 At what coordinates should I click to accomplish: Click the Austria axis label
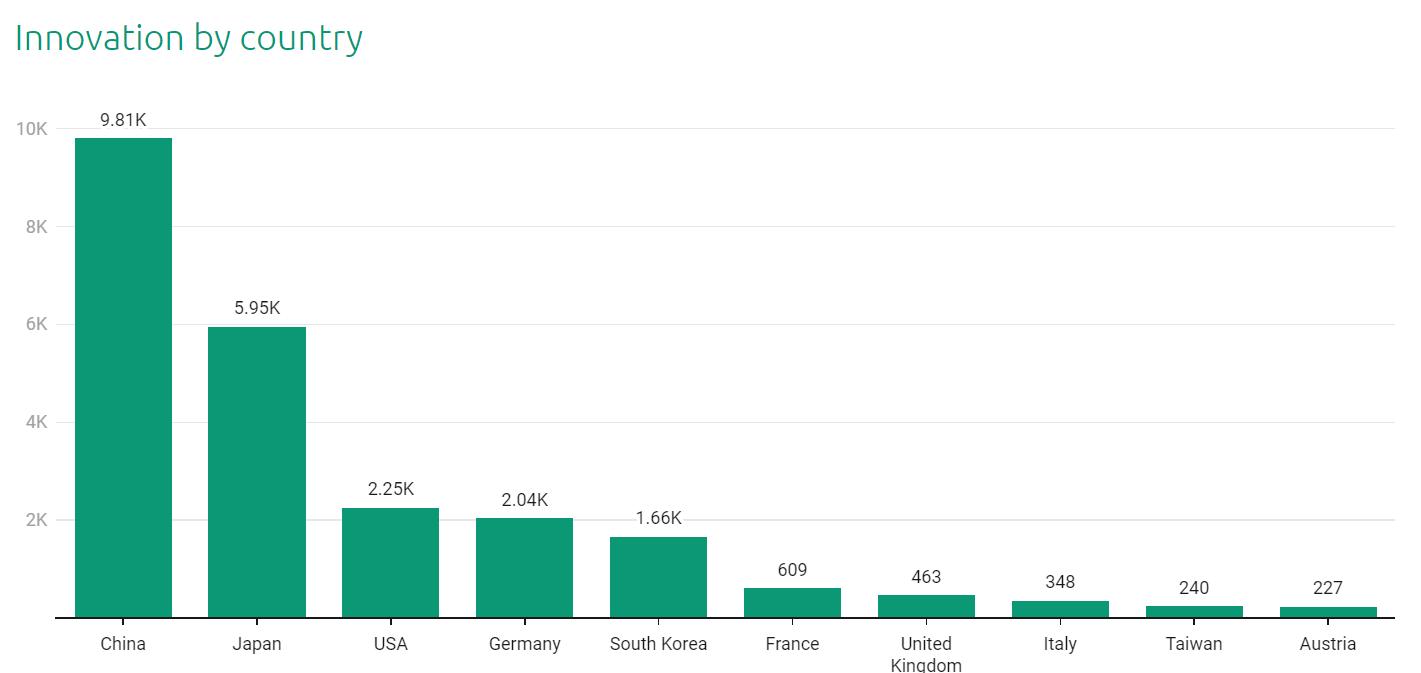click(x=1328, y=644)
